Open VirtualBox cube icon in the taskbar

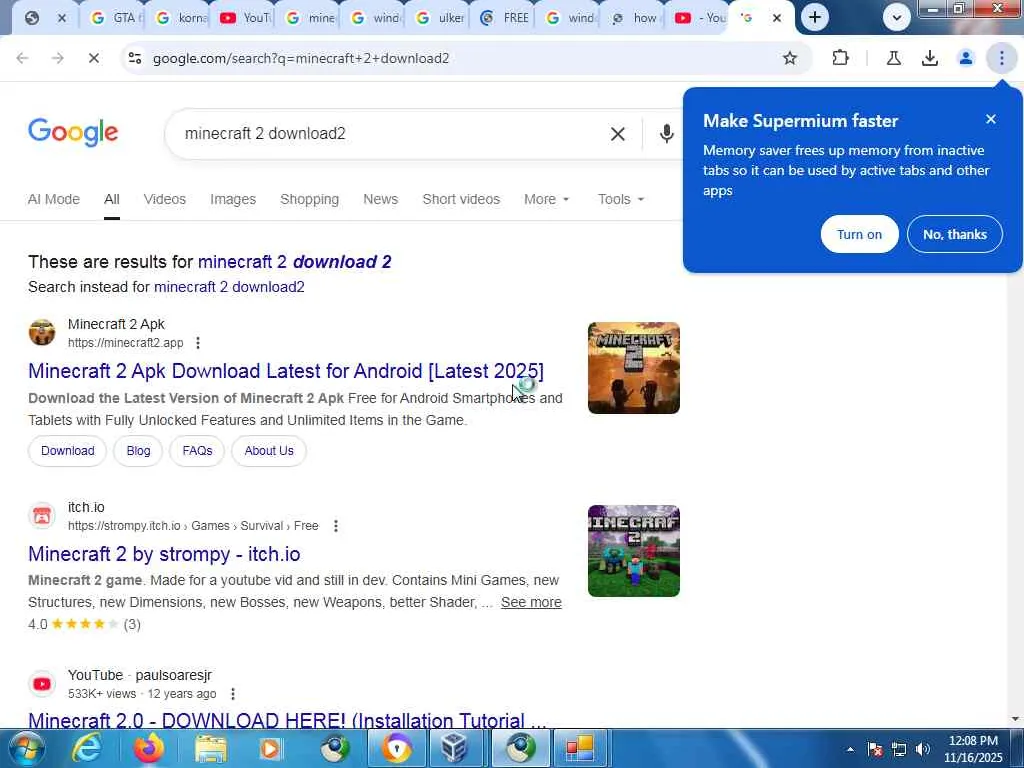click(x=454, y=748)
